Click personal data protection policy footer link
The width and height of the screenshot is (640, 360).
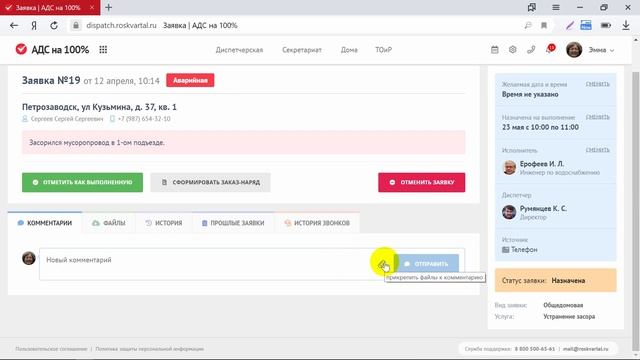coord(149,349)
